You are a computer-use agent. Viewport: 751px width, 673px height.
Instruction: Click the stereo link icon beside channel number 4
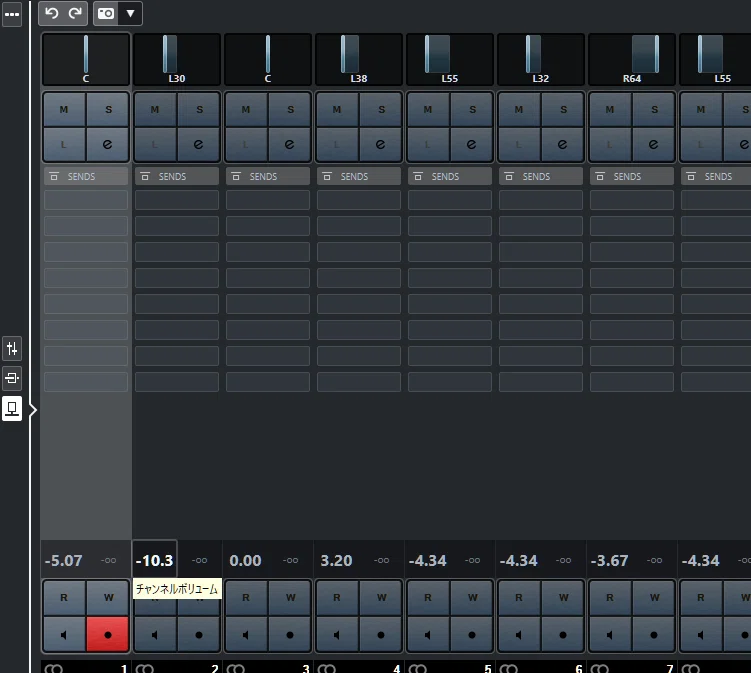click(x=326, y=668)
